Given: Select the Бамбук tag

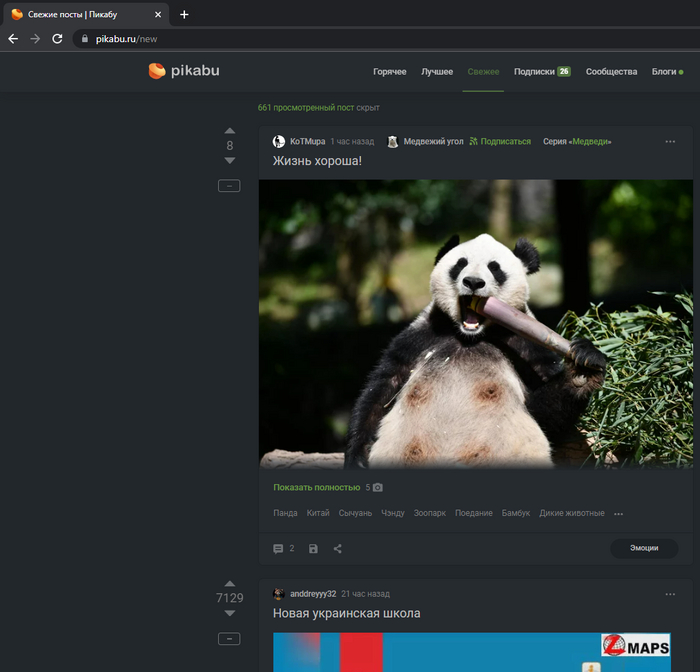Looking at the screenshot, I should (x=516, y=513).
